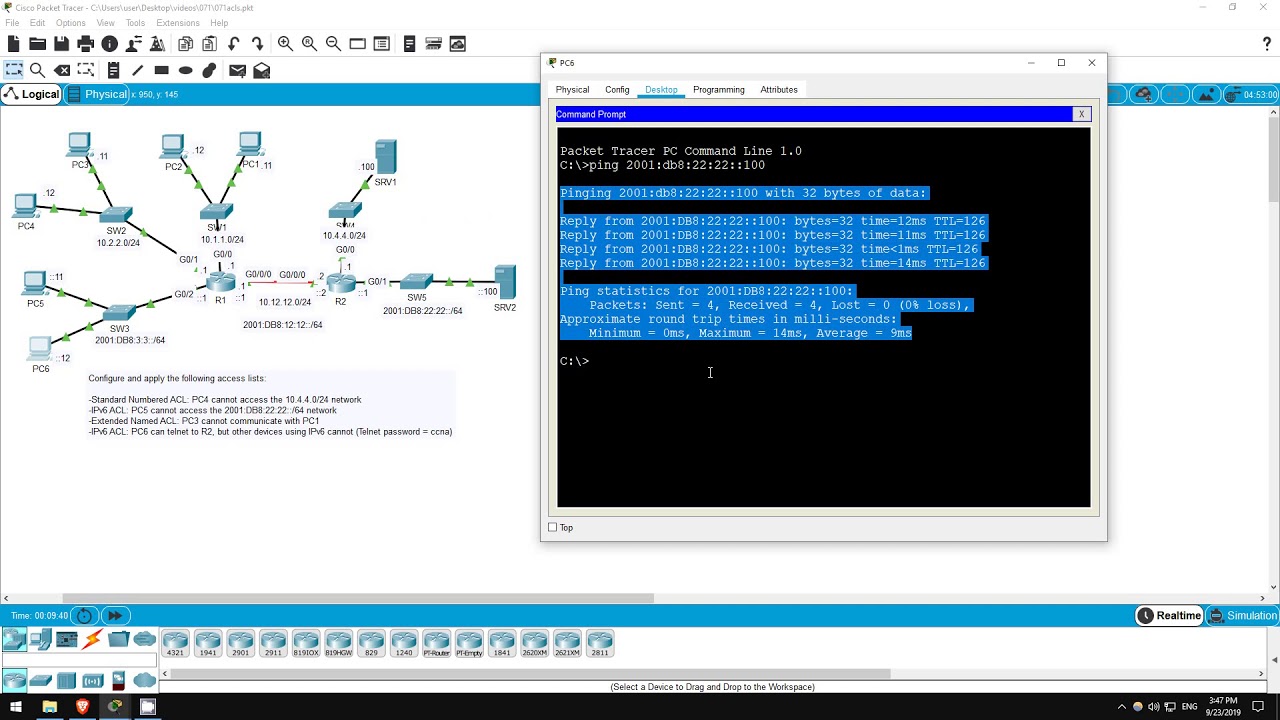Image resolution: width=1280 pixels, height=720 pixels.
Task: Open File Explorer from the taskbar
Action: pyautogui.click(x=49, y=707)
